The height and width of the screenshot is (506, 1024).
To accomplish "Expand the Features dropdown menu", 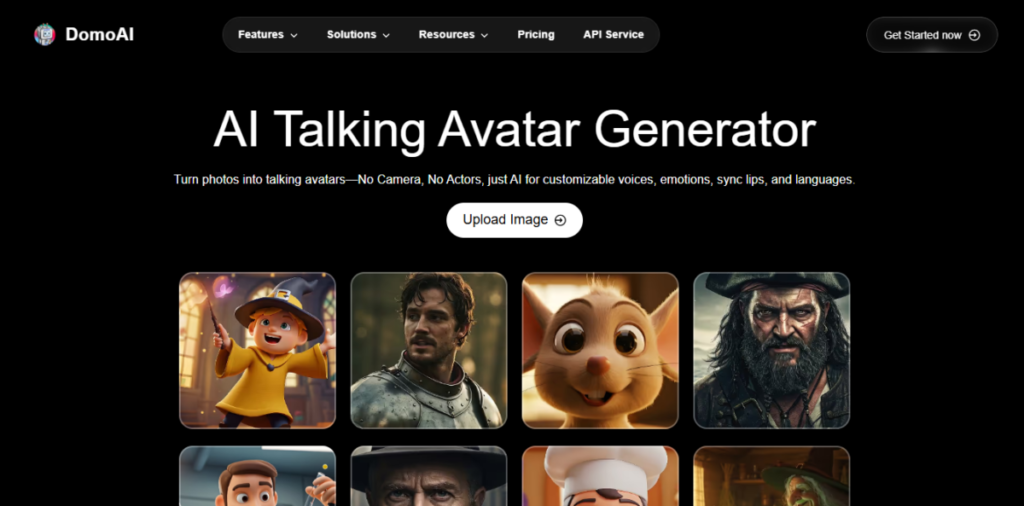I will tap(267, 35).
